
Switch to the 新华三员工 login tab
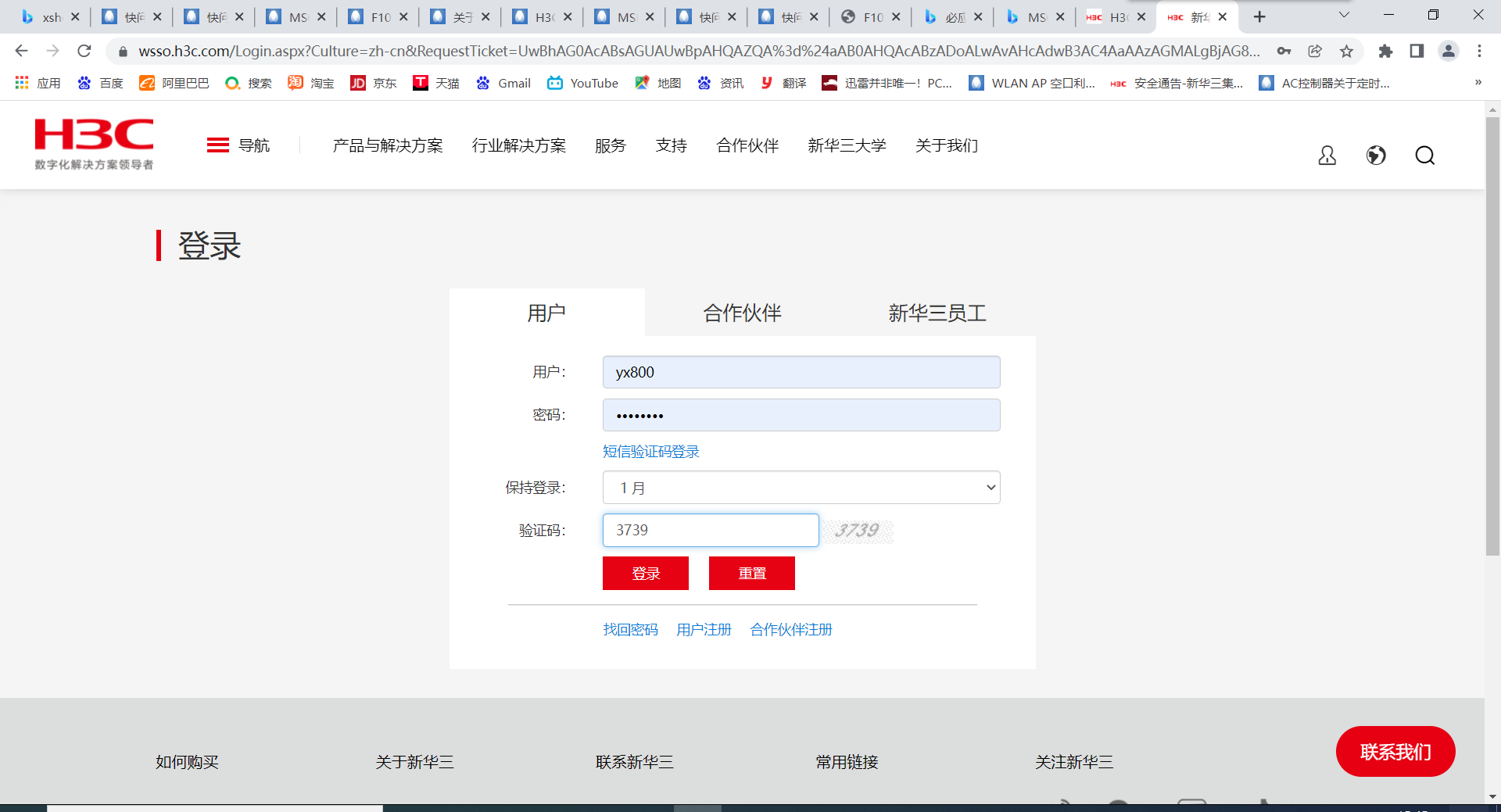pos(937,313)
